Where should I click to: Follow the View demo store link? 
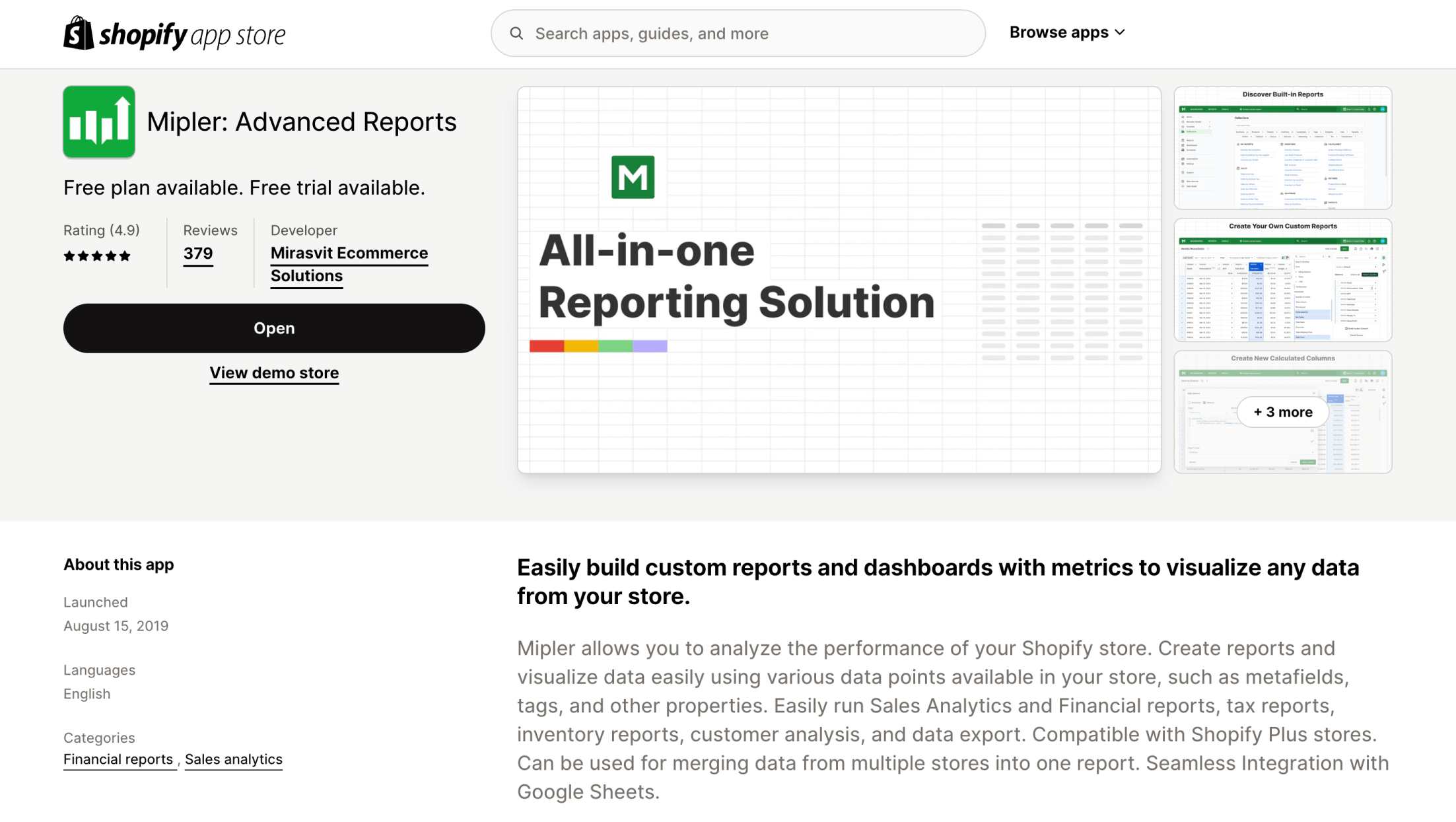coord(274,373)
